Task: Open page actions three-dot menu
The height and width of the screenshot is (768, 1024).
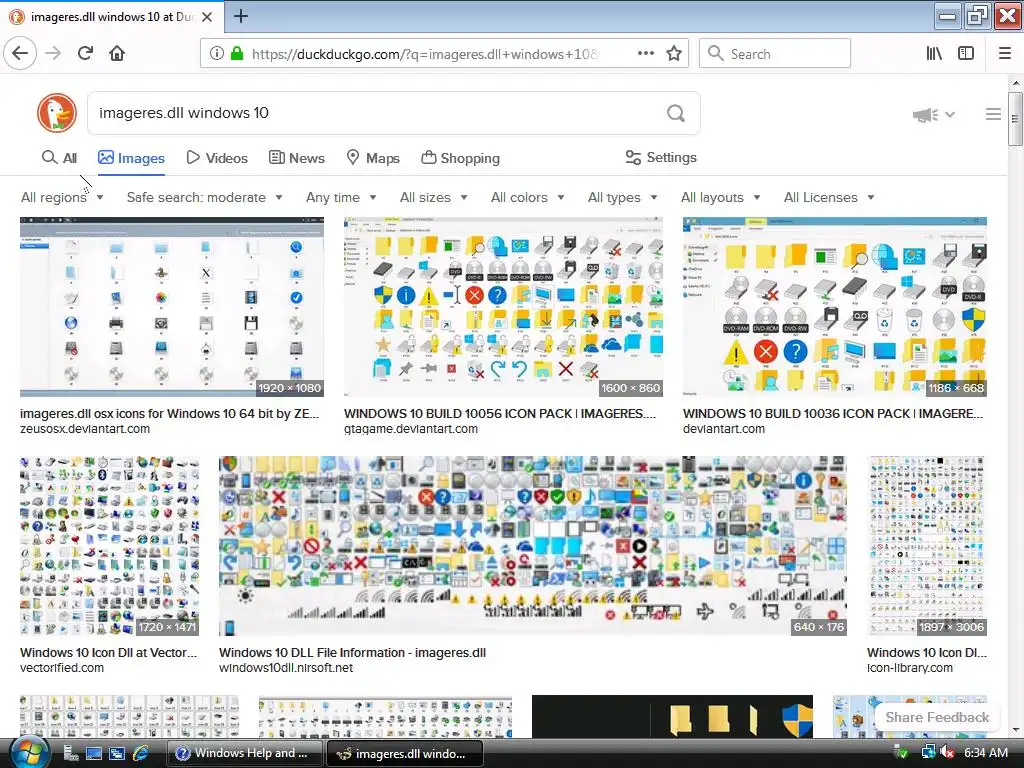Action: (x=646, y=54)
